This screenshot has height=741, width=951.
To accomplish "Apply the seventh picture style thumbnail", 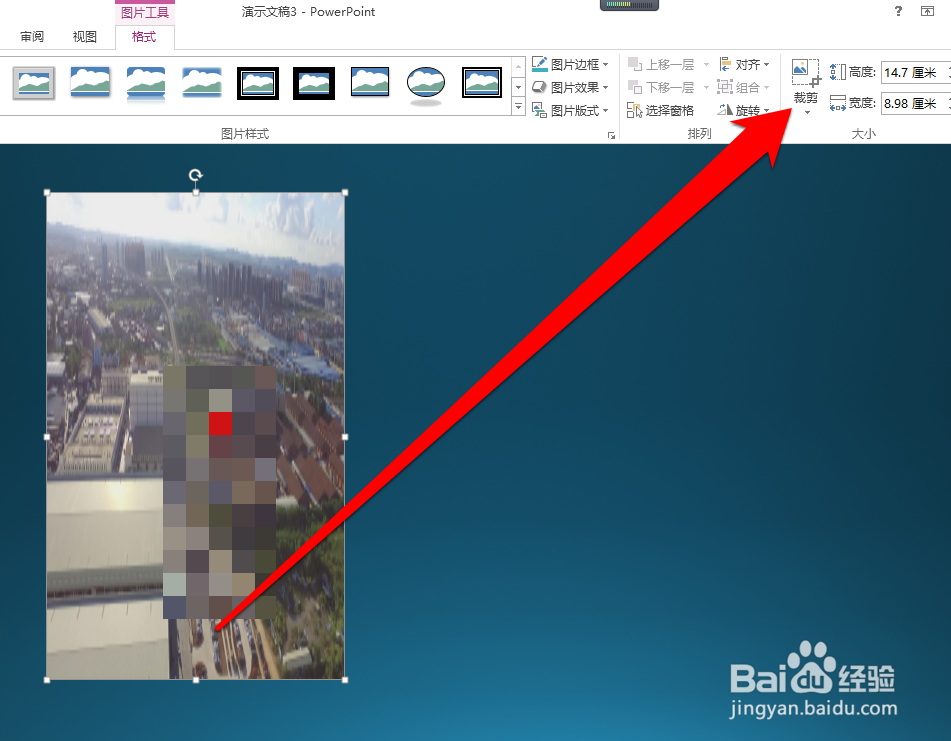I will coord(370,83).
